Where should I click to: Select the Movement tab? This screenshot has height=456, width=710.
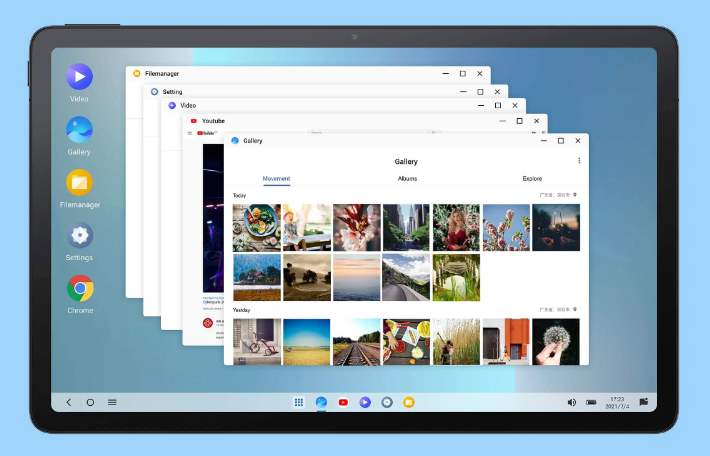point(276,179)
